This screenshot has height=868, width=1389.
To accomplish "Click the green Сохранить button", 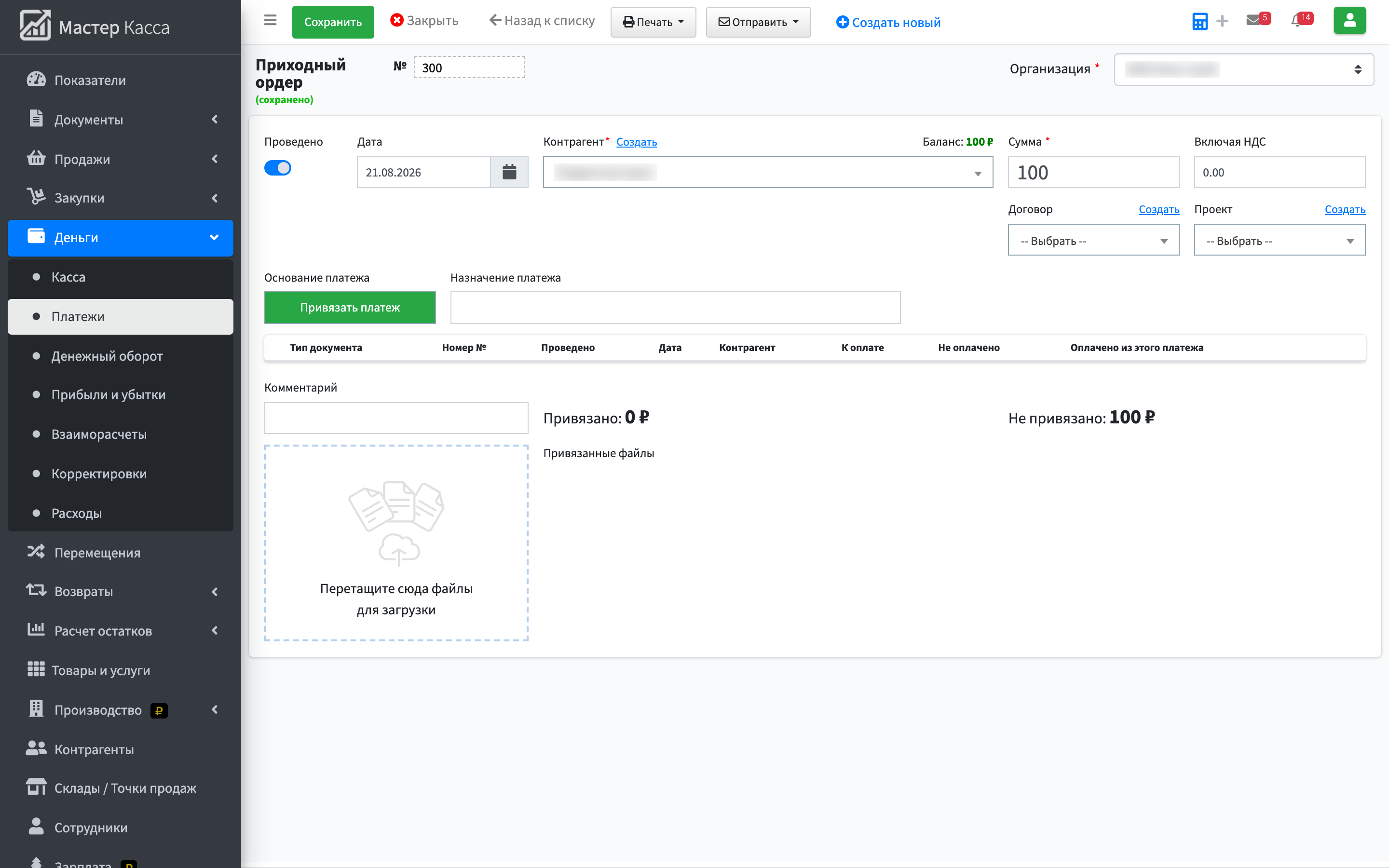I will 333,22.
